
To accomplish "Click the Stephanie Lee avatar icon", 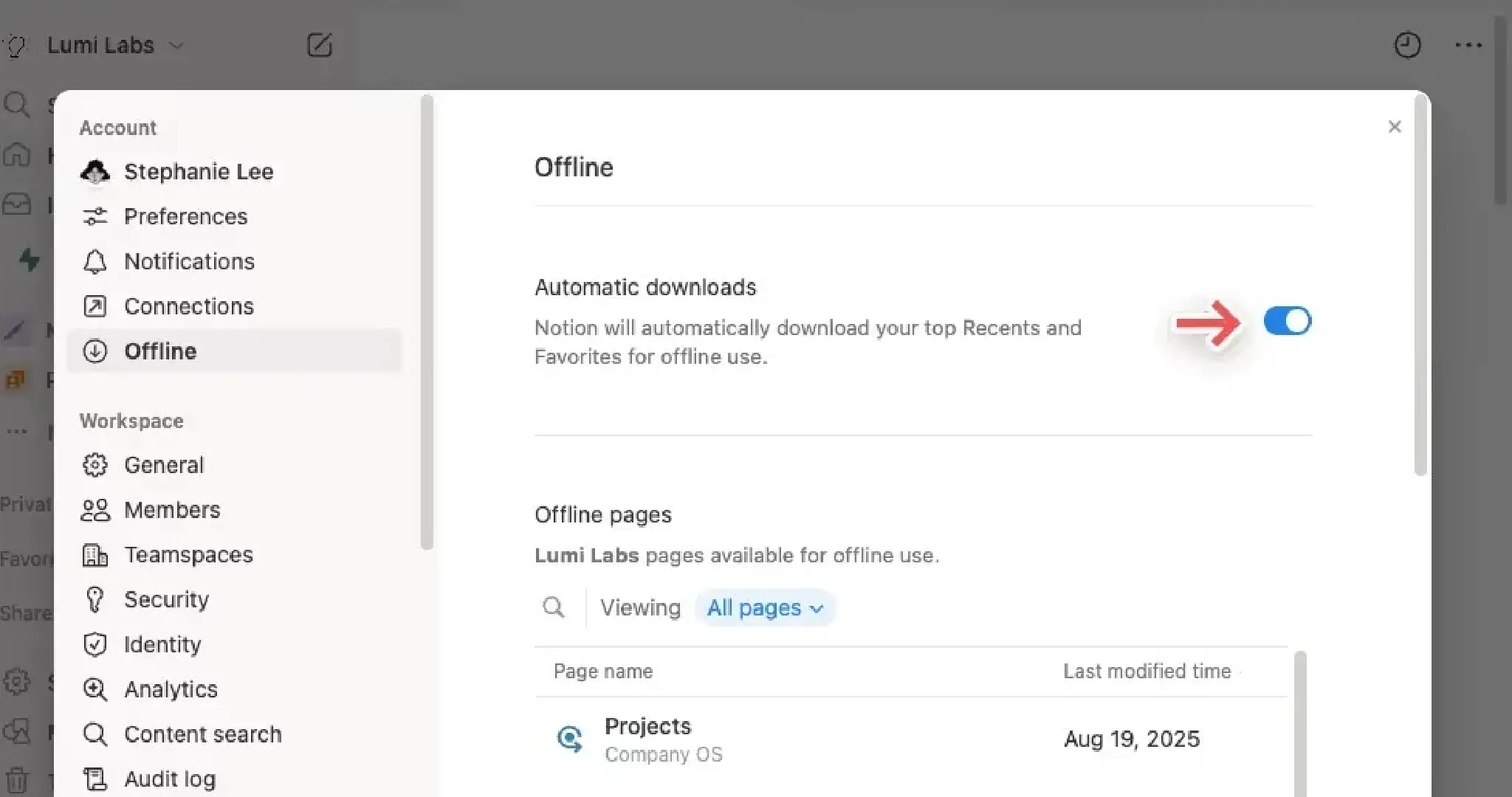I will [x=94, y=172].
